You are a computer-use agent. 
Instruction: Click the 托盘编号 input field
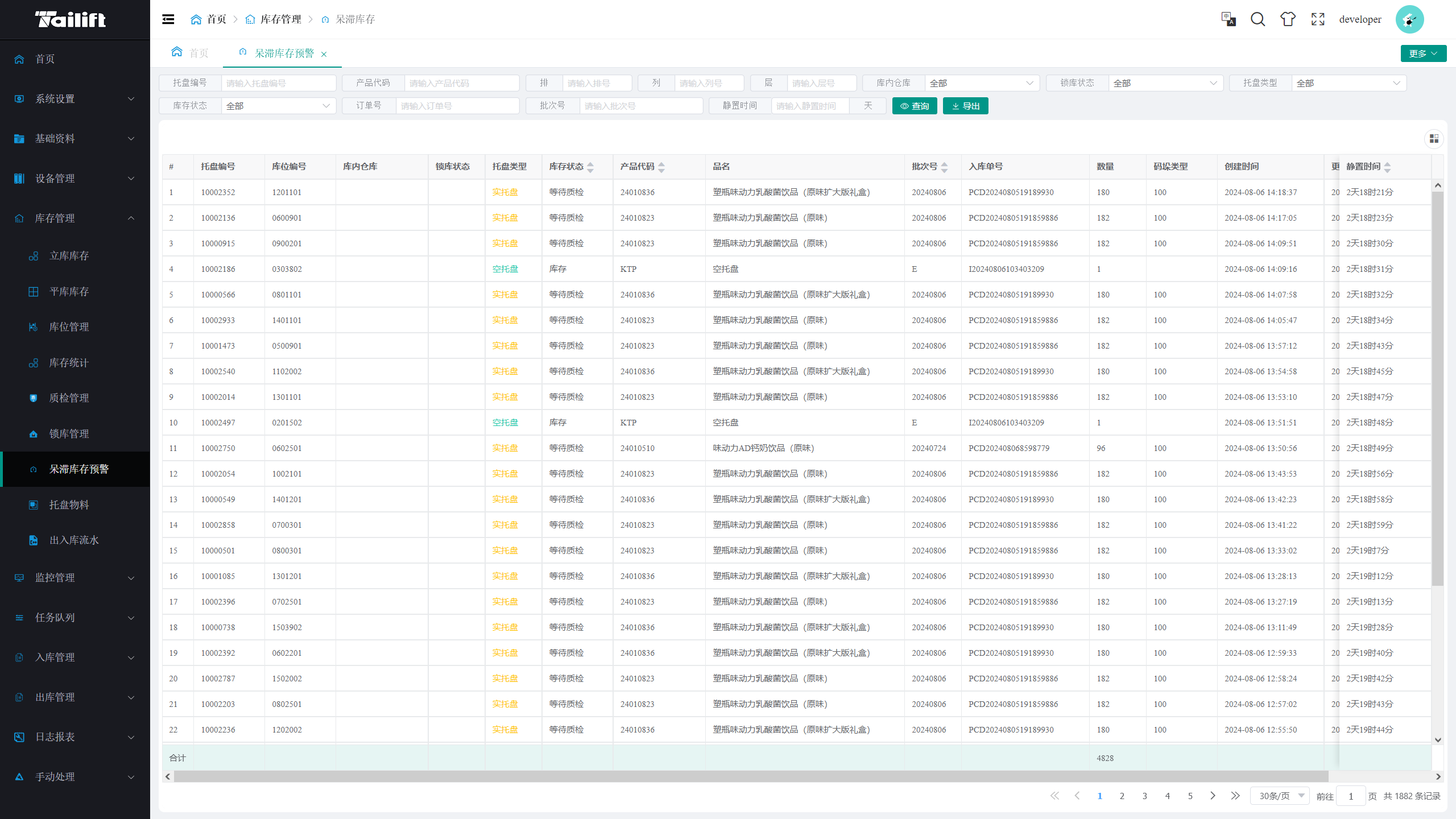[x=278, y=83]
